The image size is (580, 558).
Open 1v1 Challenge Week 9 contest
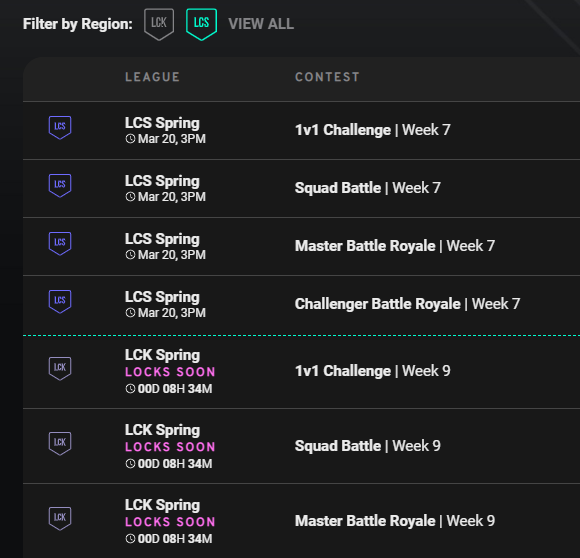click(x=372, y=371)
